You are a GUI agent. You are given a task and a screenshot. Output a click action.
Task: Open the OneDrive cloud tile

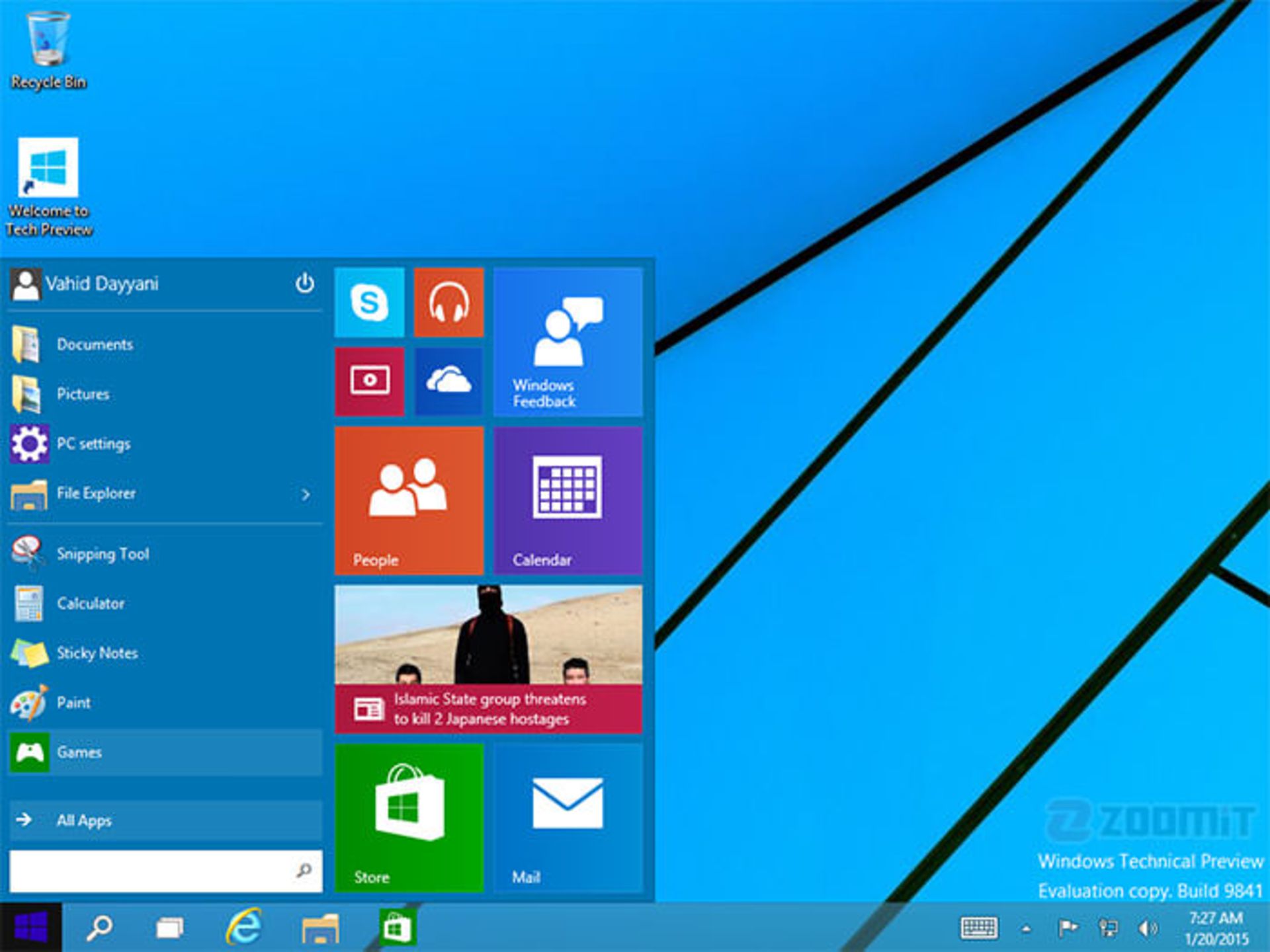(x=449, y=381)
